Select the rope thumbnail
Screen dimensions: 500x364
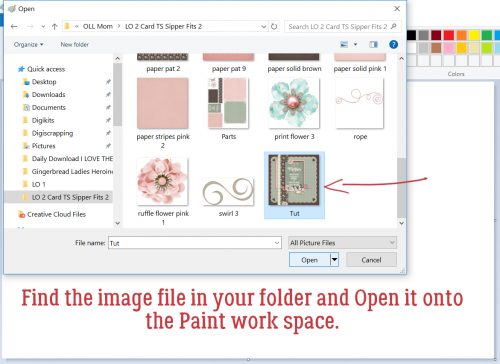coord(360,103)
